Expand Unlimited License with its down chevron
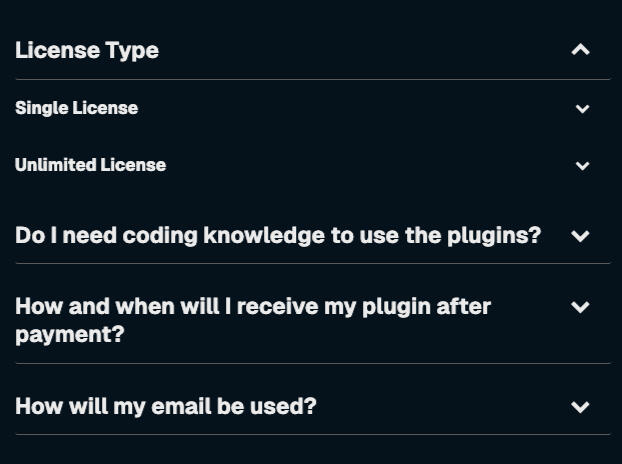This screenshot has width=622, height=464. pos(582,166)
